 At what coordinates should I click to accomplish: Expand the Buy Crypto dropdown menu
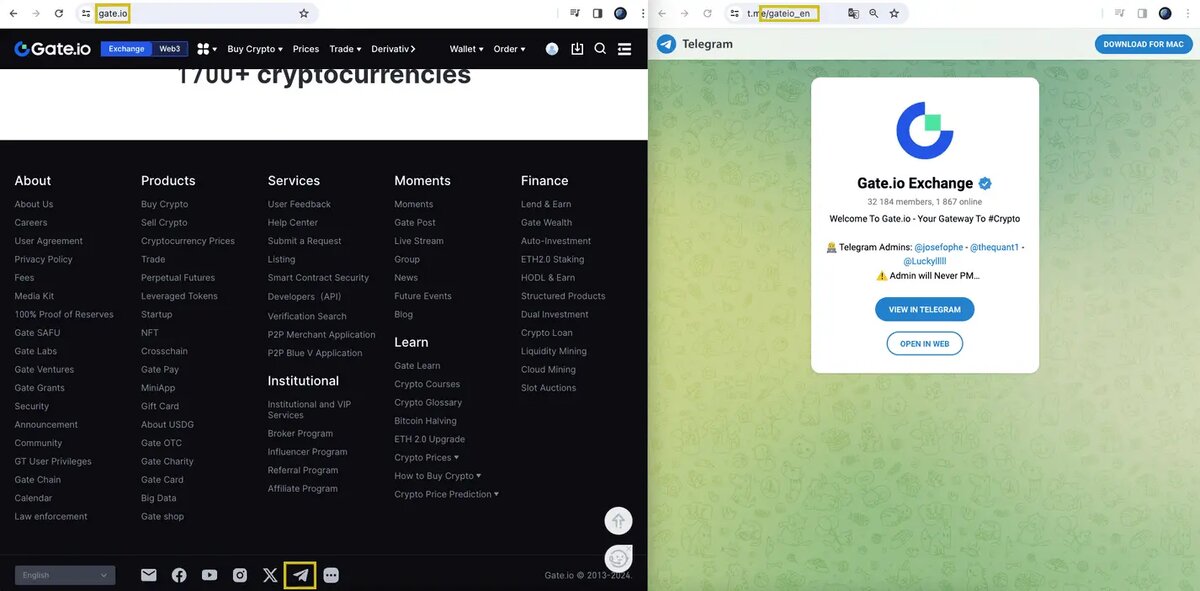[x=255, y=49]
